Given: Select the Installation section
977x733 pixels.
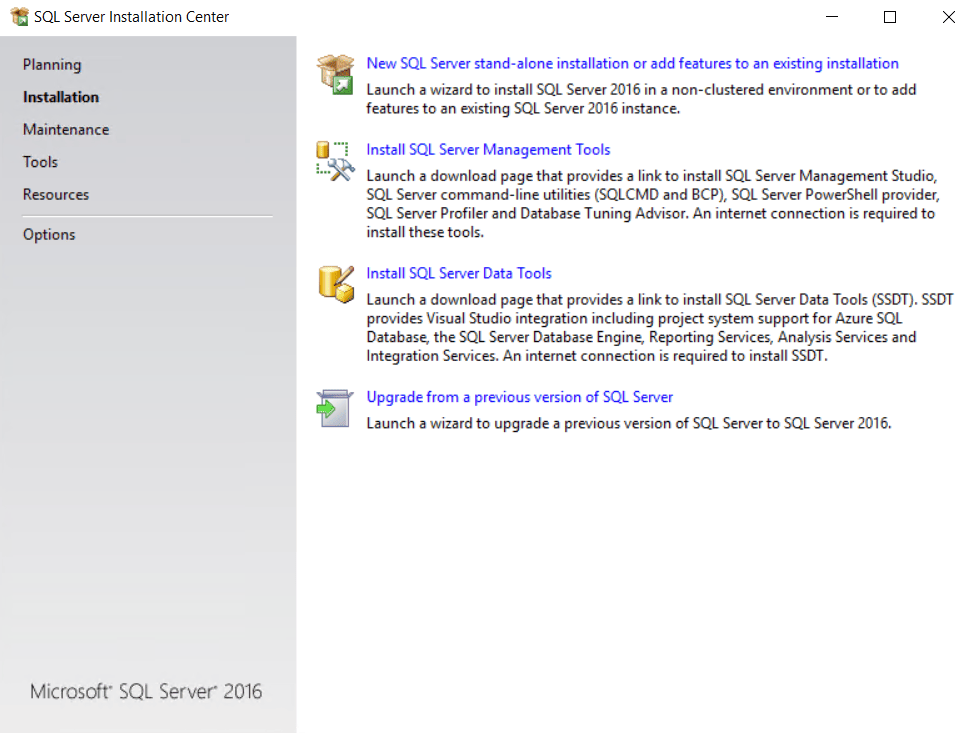Looking at the screenshot, I should tap(60, 97).
